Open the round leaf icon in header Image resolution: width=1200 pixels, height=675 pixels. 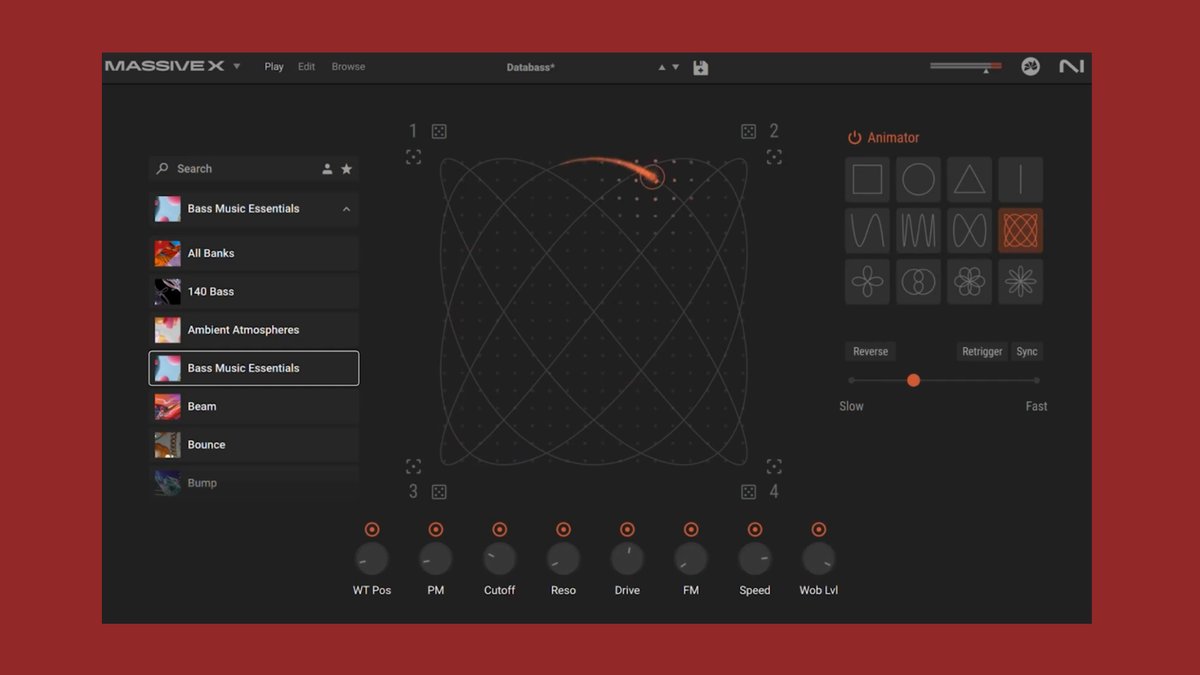coord(1031,67)
